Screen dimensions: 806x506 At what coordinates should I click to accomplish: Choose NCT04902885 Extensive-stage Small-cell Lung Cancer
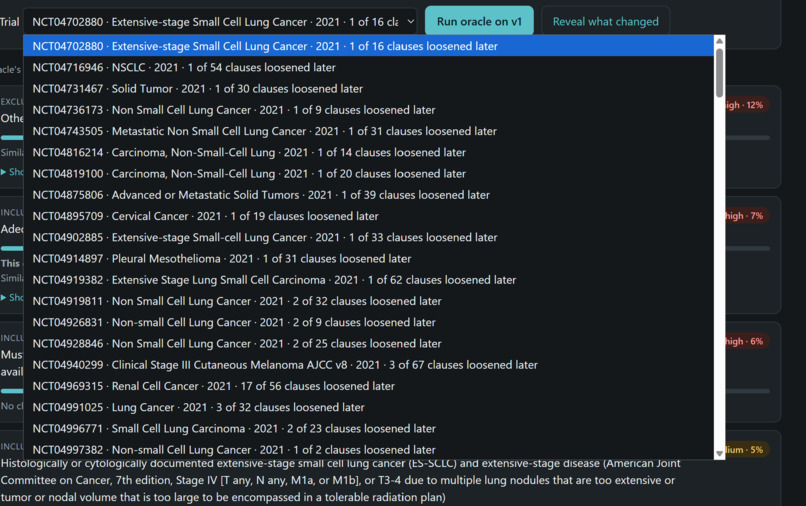[x=369, y=238]
